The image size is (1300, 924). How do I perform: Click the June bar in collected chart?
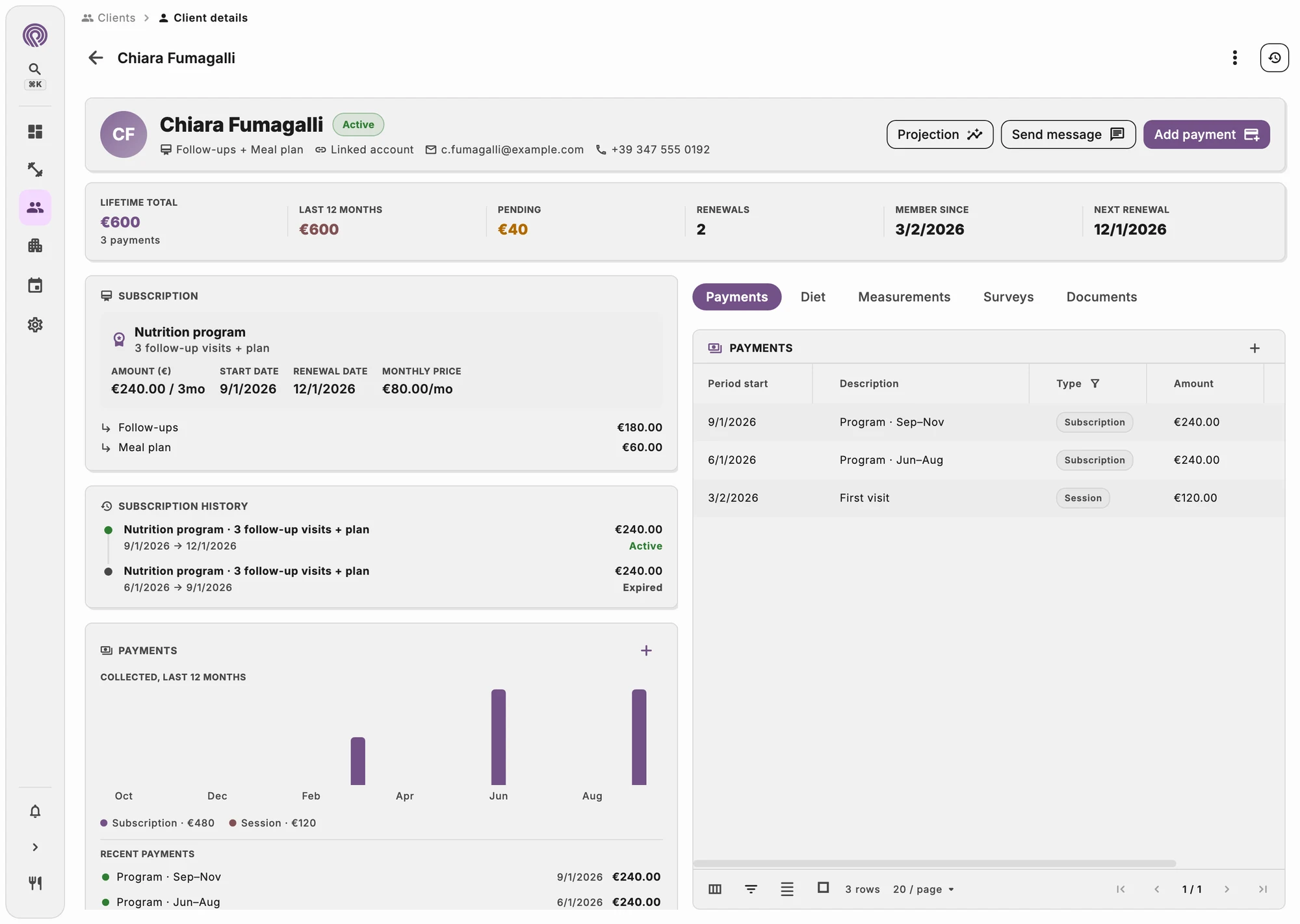499,738
